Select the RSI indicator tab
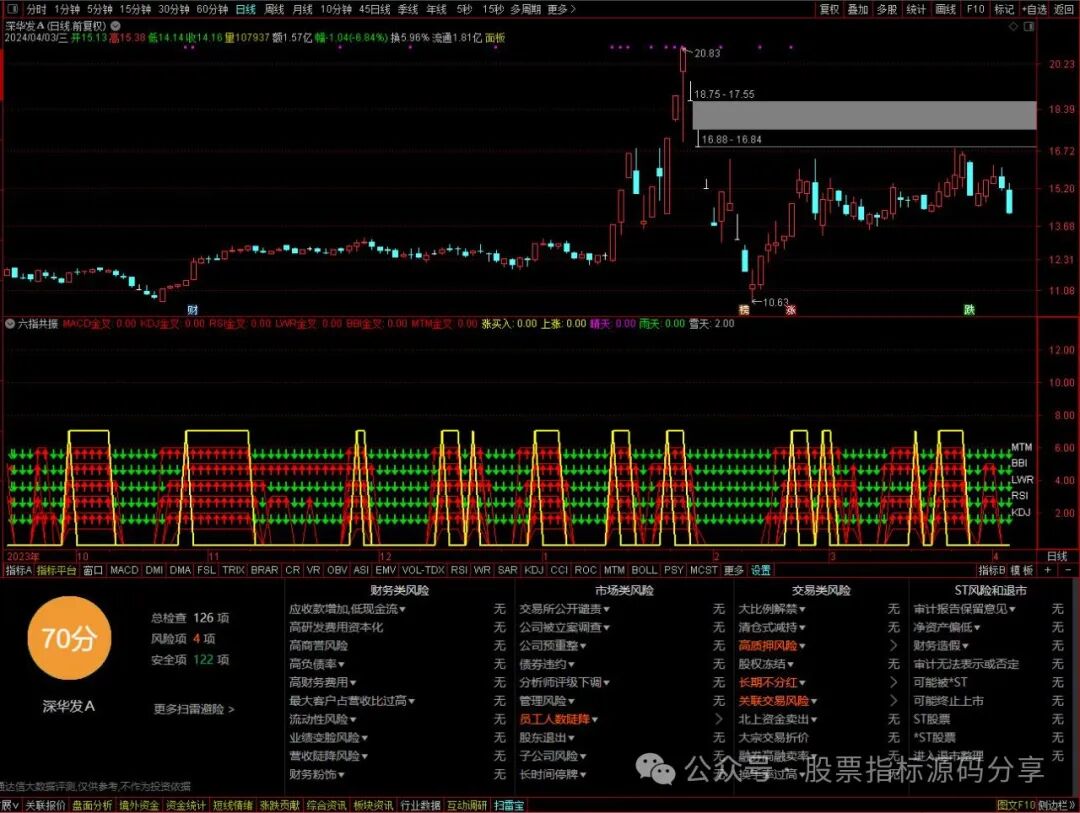 click(x=459, y=570)
